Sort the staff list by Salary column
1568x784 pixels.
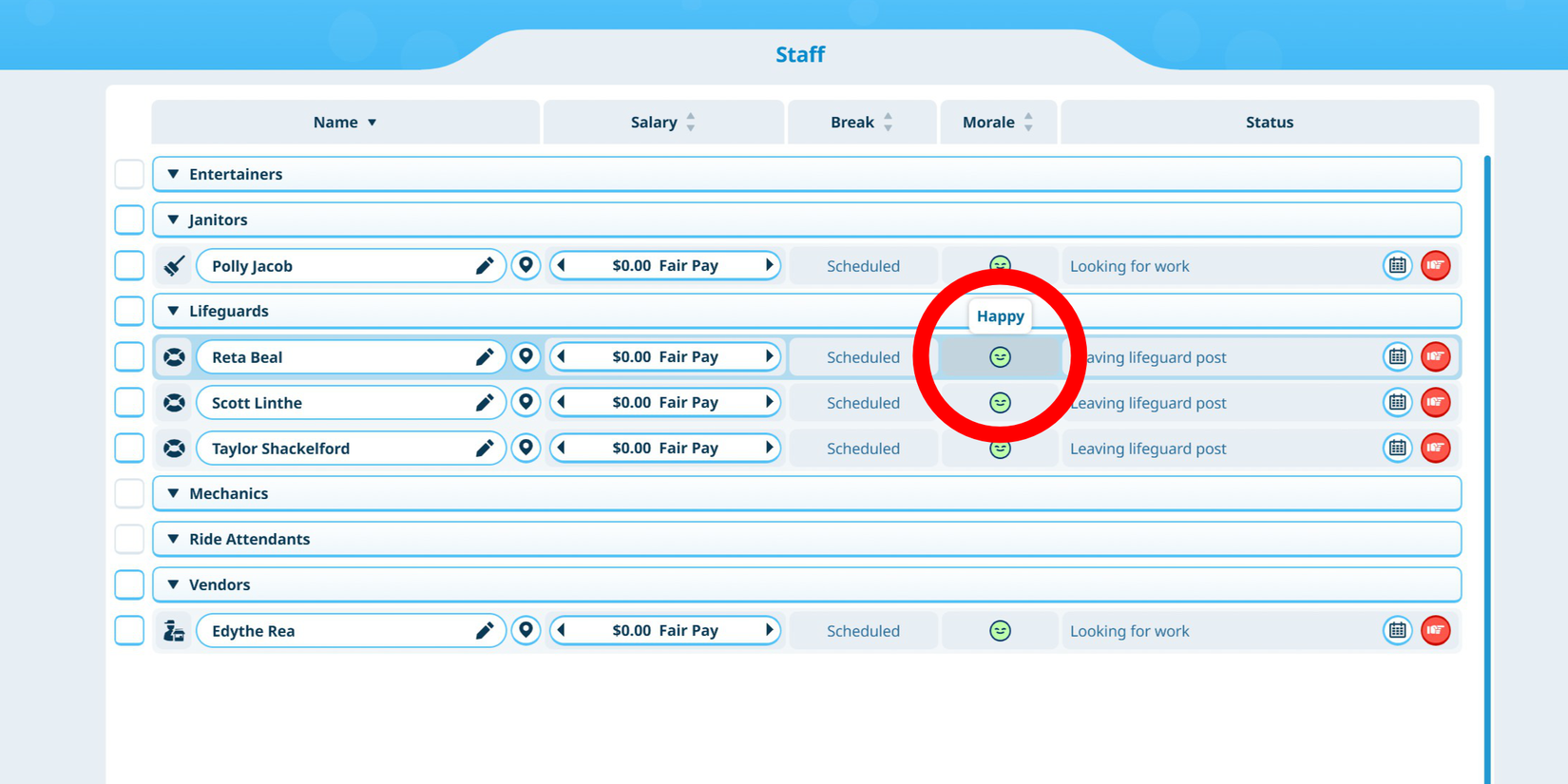point(662,123)
